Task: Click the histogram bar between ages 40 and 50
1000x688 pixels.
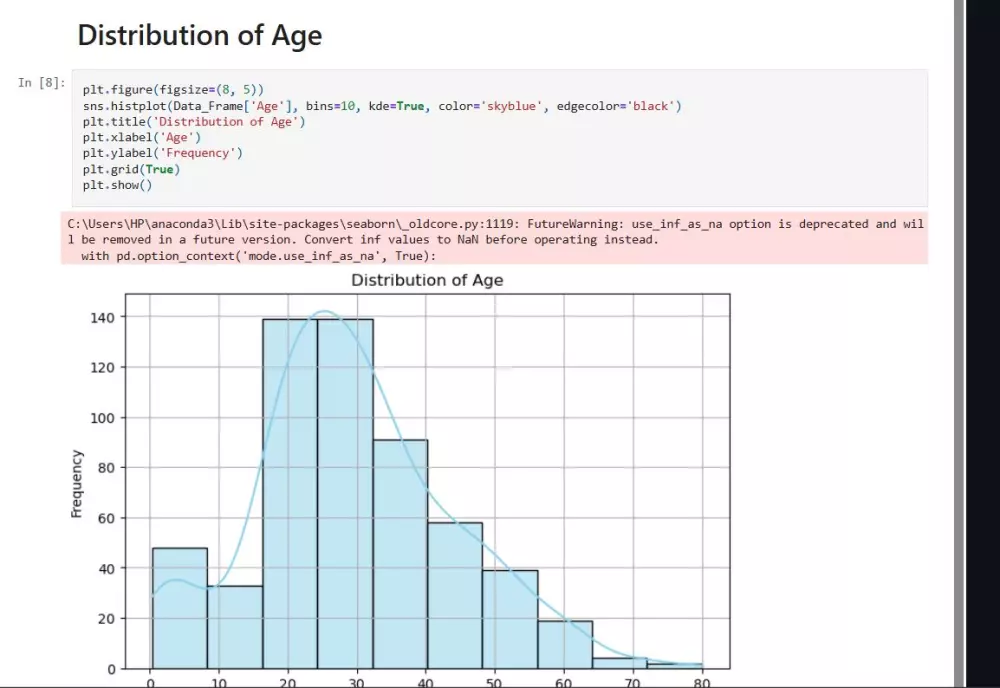Action: pyautogui.click(x=455, y=595)
